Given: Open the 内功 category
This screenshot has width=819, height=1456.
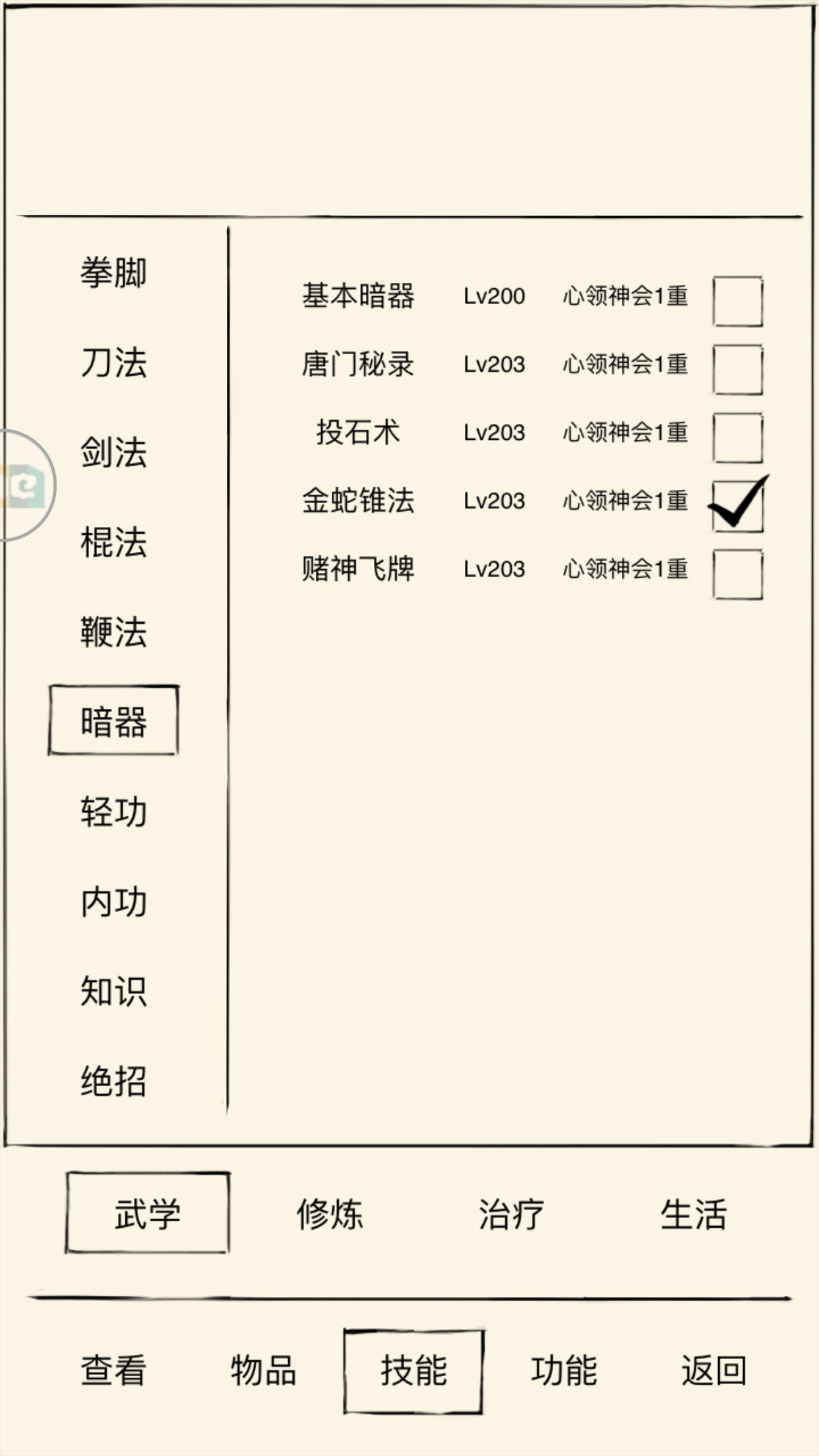Looking at the screenshot, I should [x=113, y=901].
